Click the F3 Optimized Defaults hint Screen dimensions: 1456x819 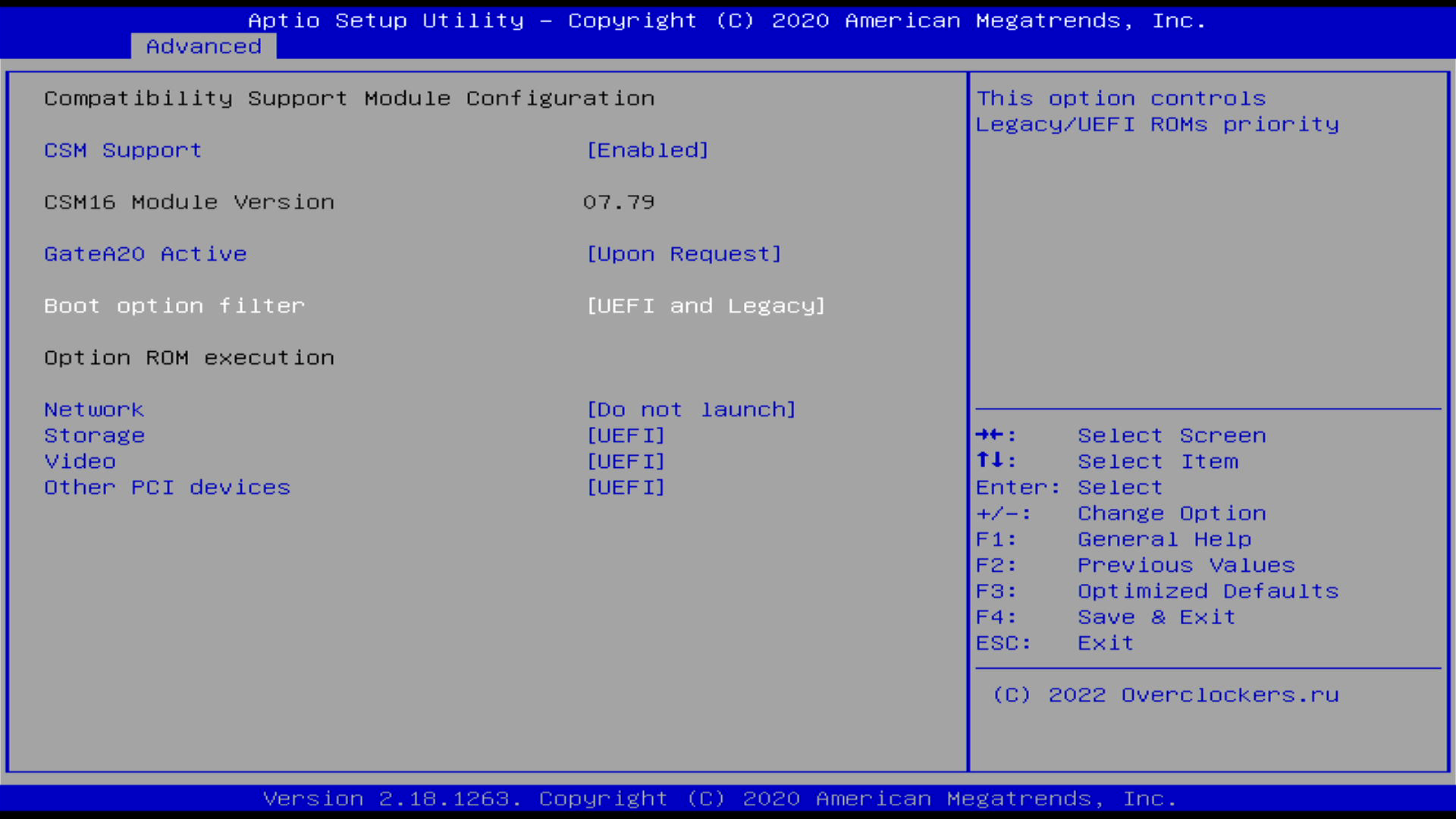click(1207, 591)
